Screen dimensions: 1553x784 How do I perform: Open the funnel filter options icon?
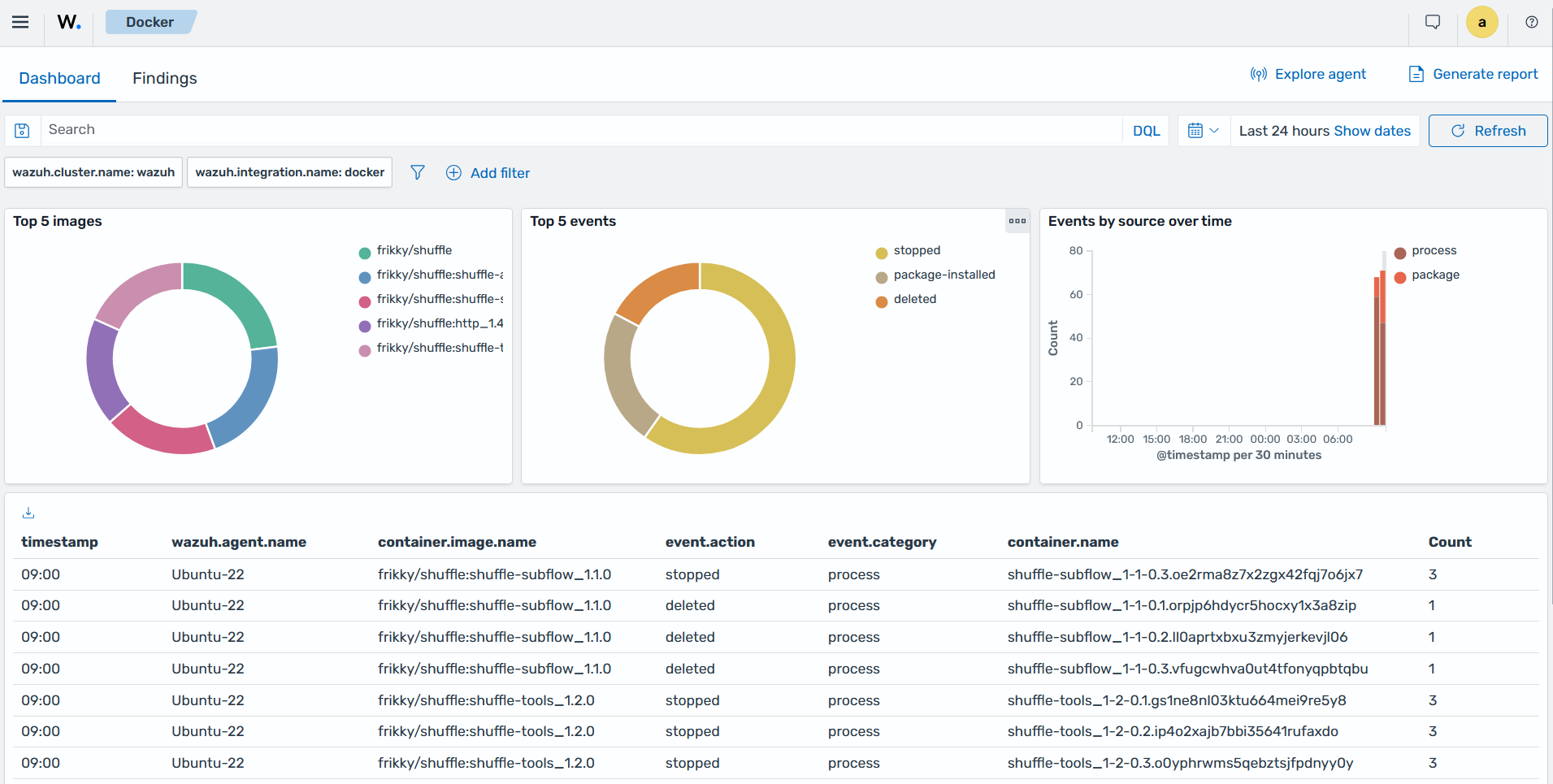click(417, 172)
